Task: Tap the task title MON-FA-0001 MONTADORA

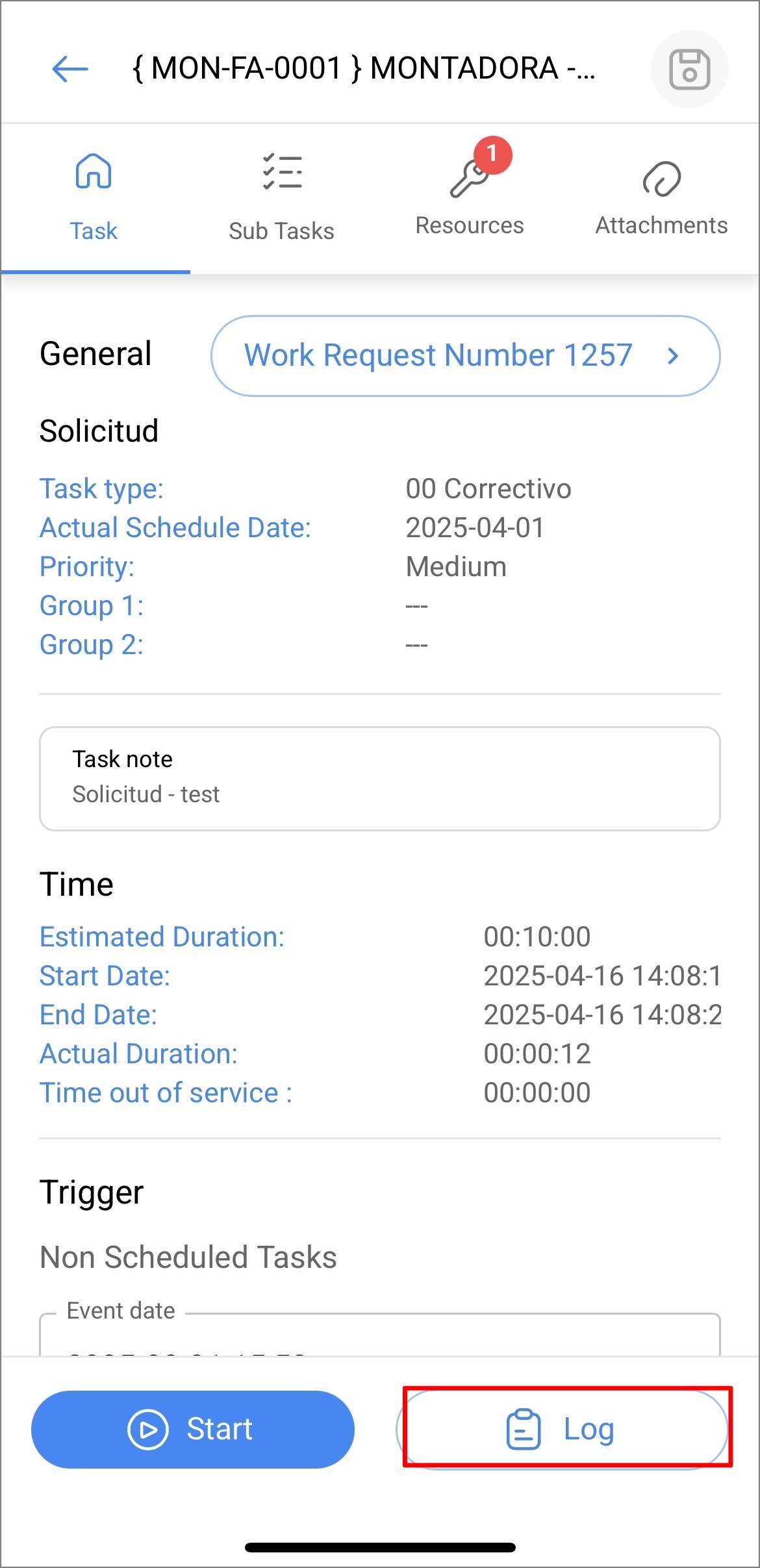Action: pos(364,68)
